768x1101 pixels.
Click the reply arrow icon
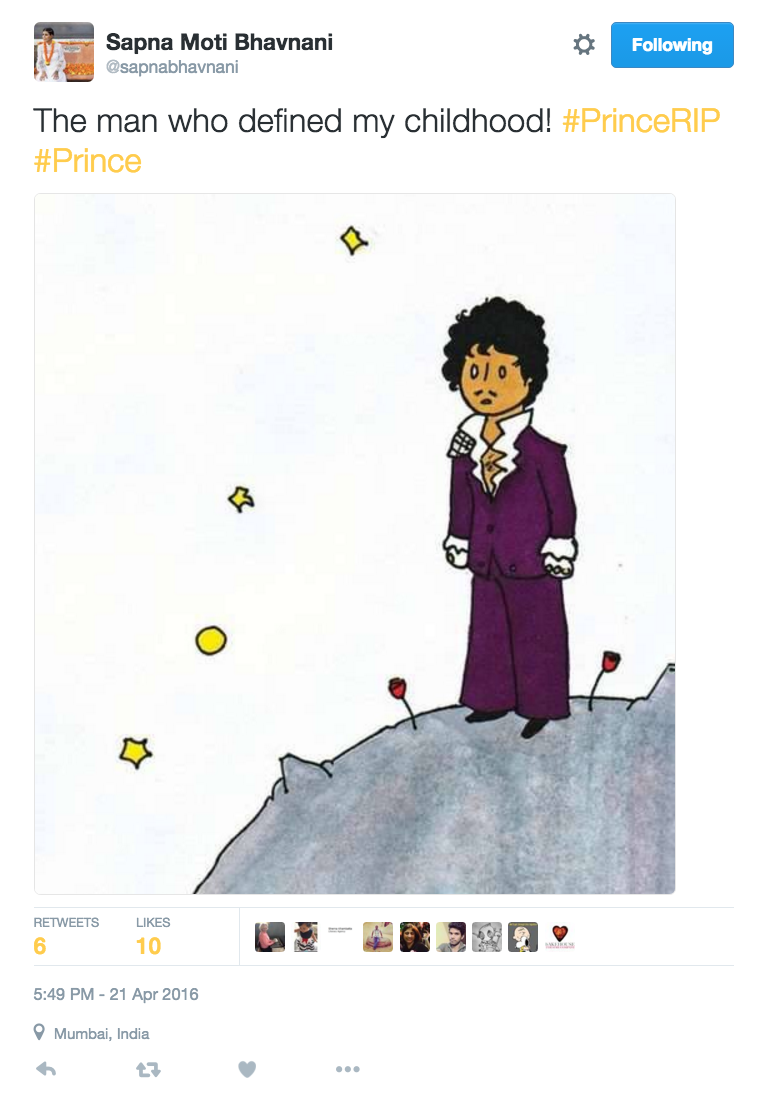point(46,1069)
